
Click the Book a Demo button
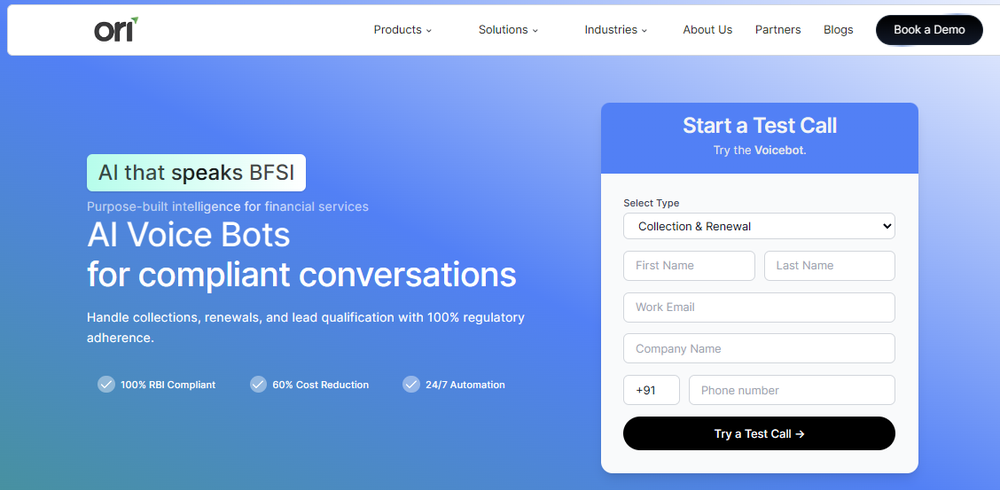[x=929, y=30]
